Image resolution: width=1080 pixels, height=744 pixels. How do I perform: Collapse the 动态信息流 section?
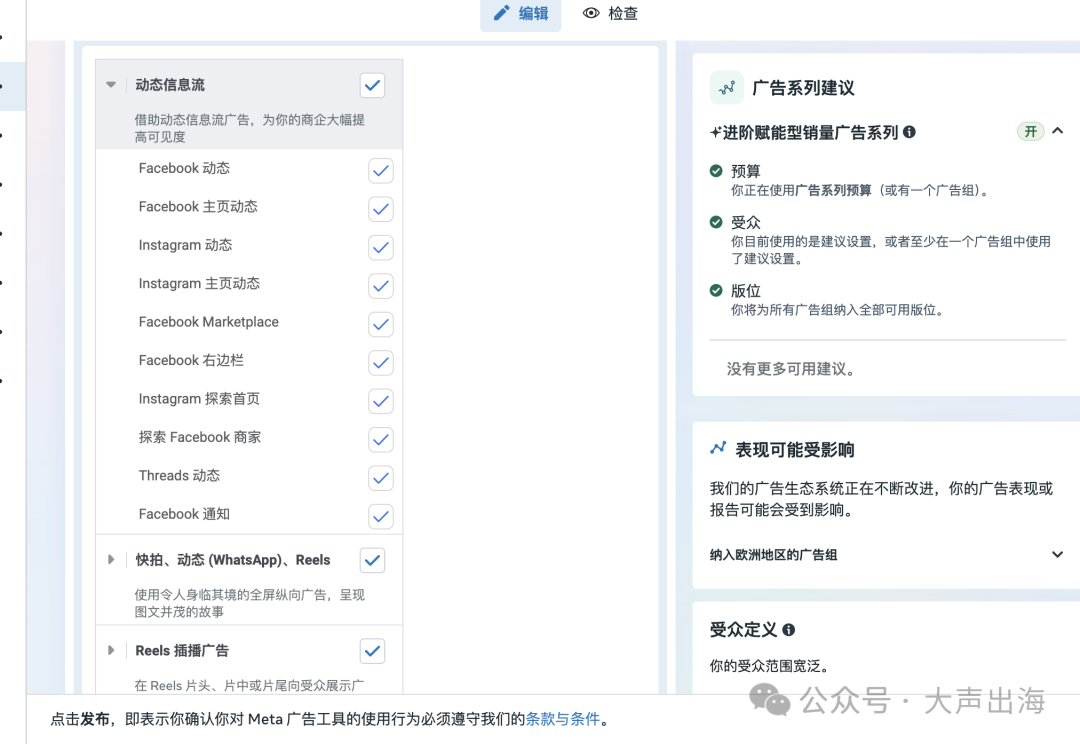tap(111, 85)
